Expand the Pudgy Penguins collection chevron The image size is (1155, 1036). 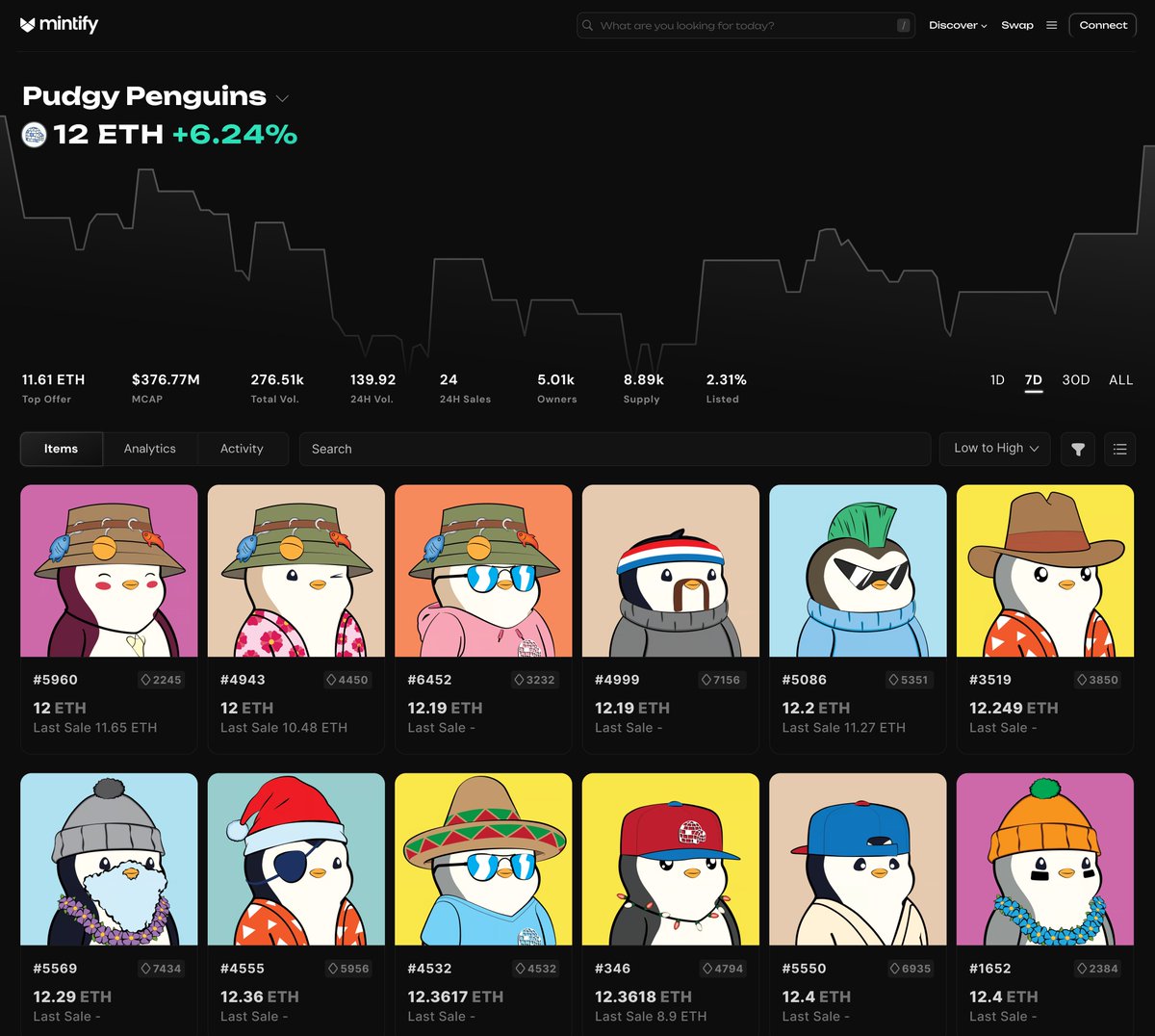(282, 98)
